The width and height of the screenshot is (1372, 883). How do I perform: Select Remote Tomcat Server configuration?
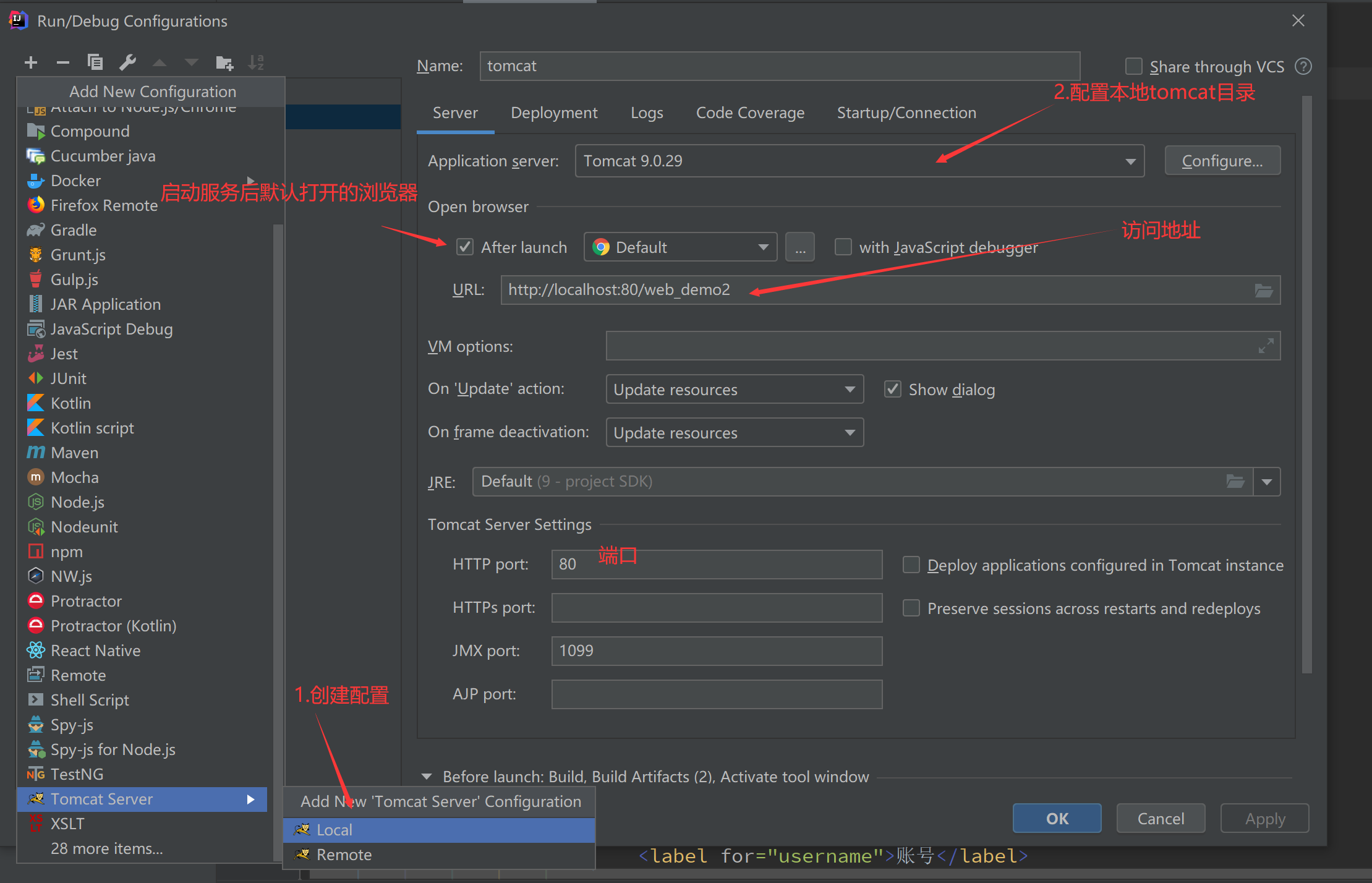(x=439, y=855)
